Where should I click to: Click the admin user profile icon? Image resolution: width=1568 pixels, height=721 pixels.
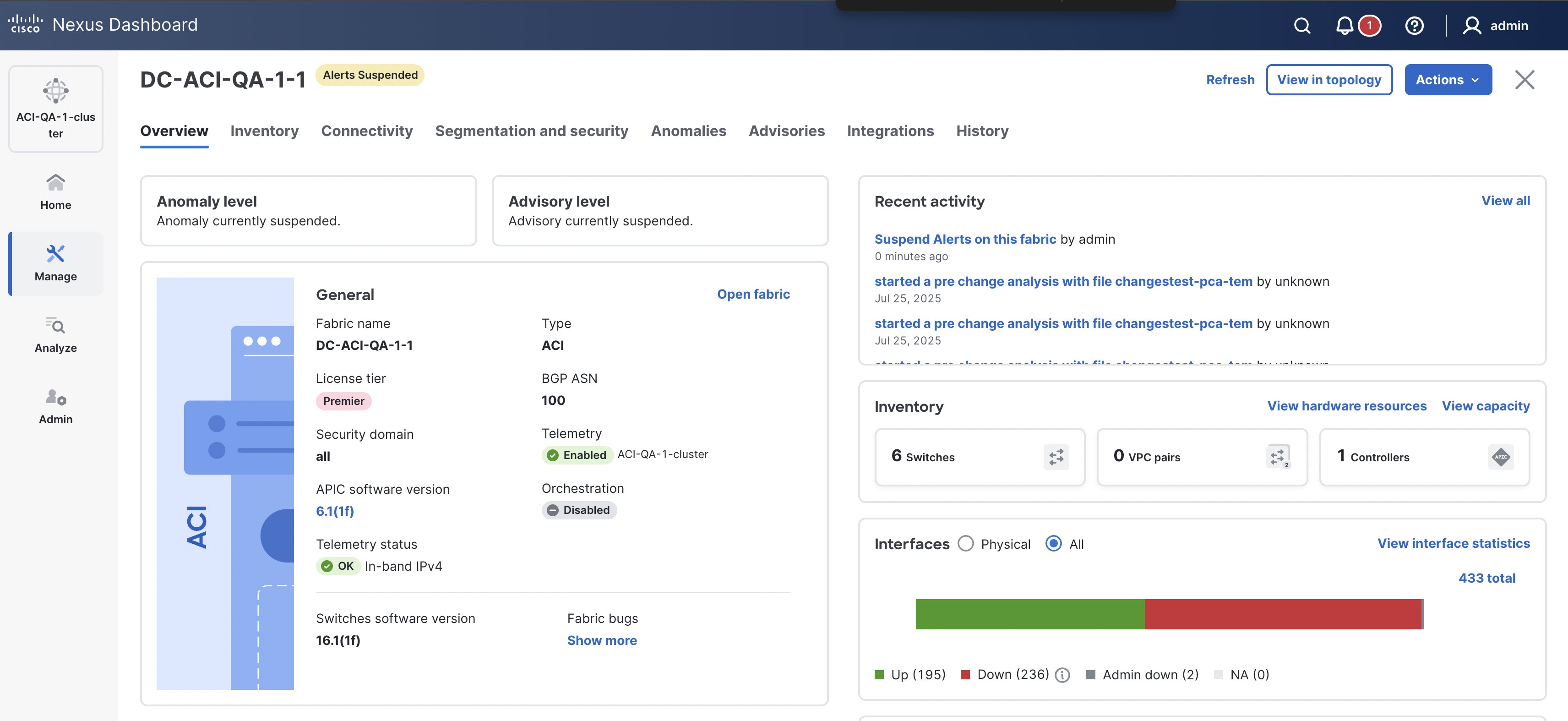(1472, 26)
